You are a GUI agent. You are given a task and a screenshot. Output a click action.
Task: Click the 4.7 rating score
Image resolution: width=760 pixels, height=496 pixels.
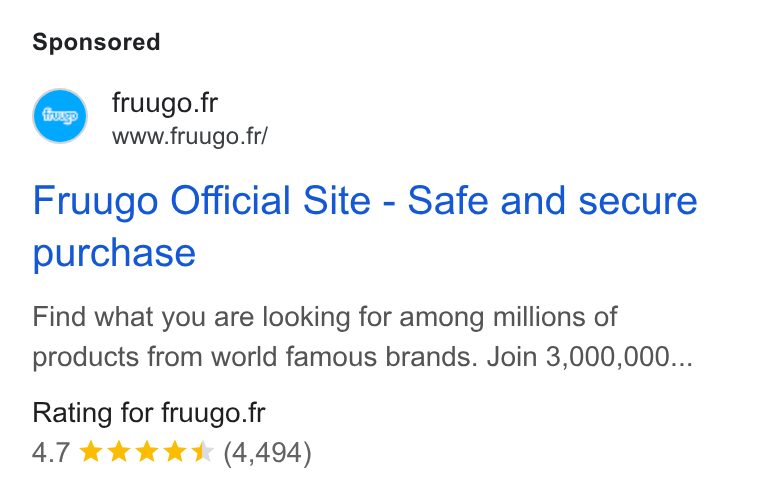pos(51,453)
